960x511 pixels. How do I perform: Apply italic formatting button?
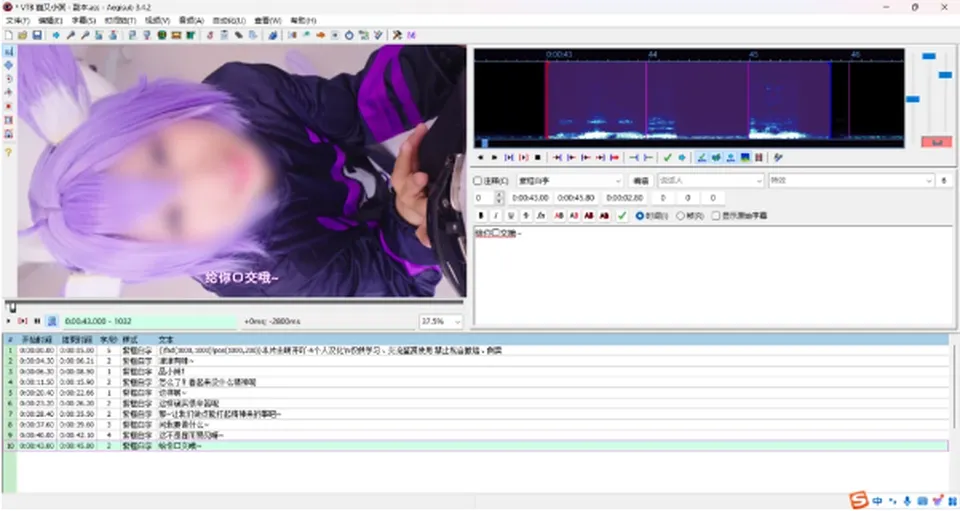(496, 215)
